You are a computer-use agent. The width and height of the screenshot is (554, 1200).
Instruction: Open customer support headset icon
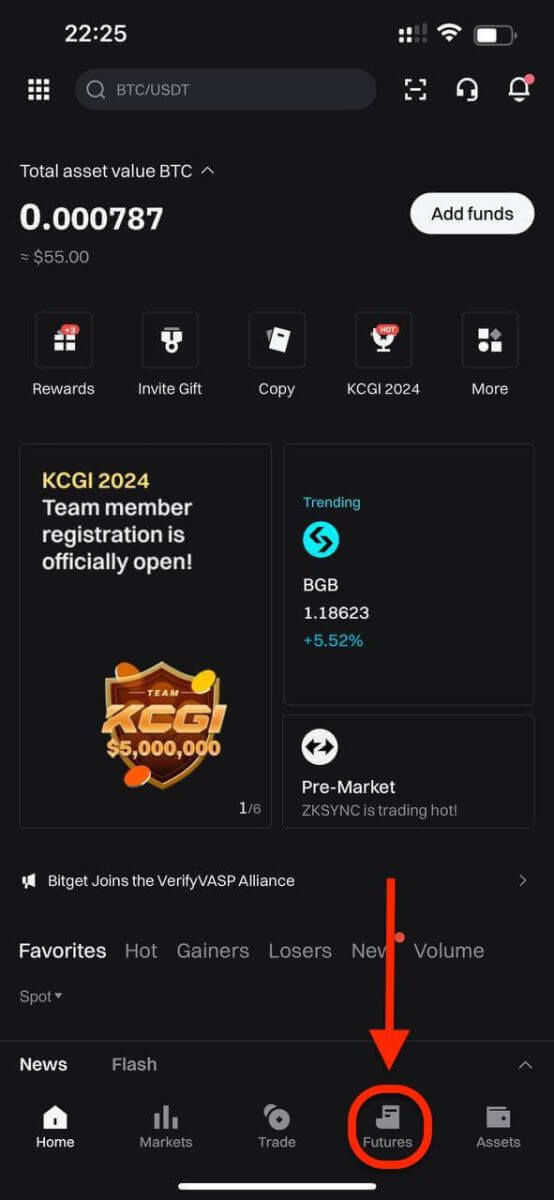467,90
